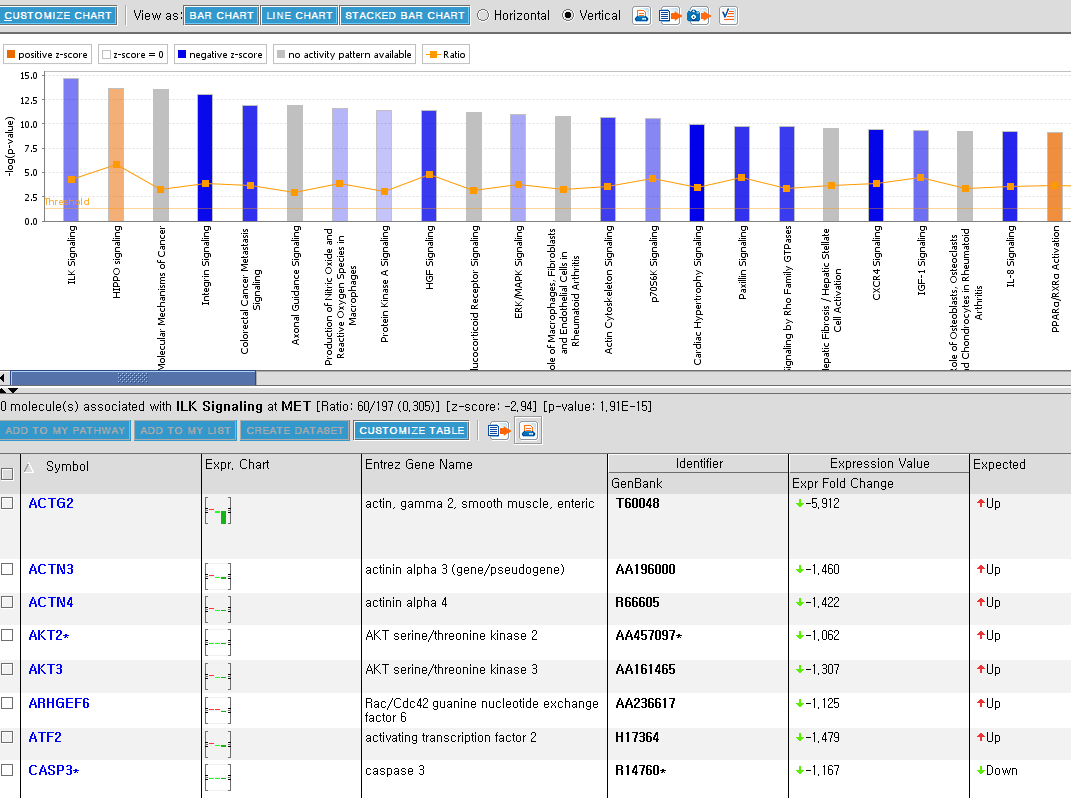1071x798 pixels.
Task: Export table data using the icon beside Customize Table
Action: pyautogui.click(x=499, y=430)
